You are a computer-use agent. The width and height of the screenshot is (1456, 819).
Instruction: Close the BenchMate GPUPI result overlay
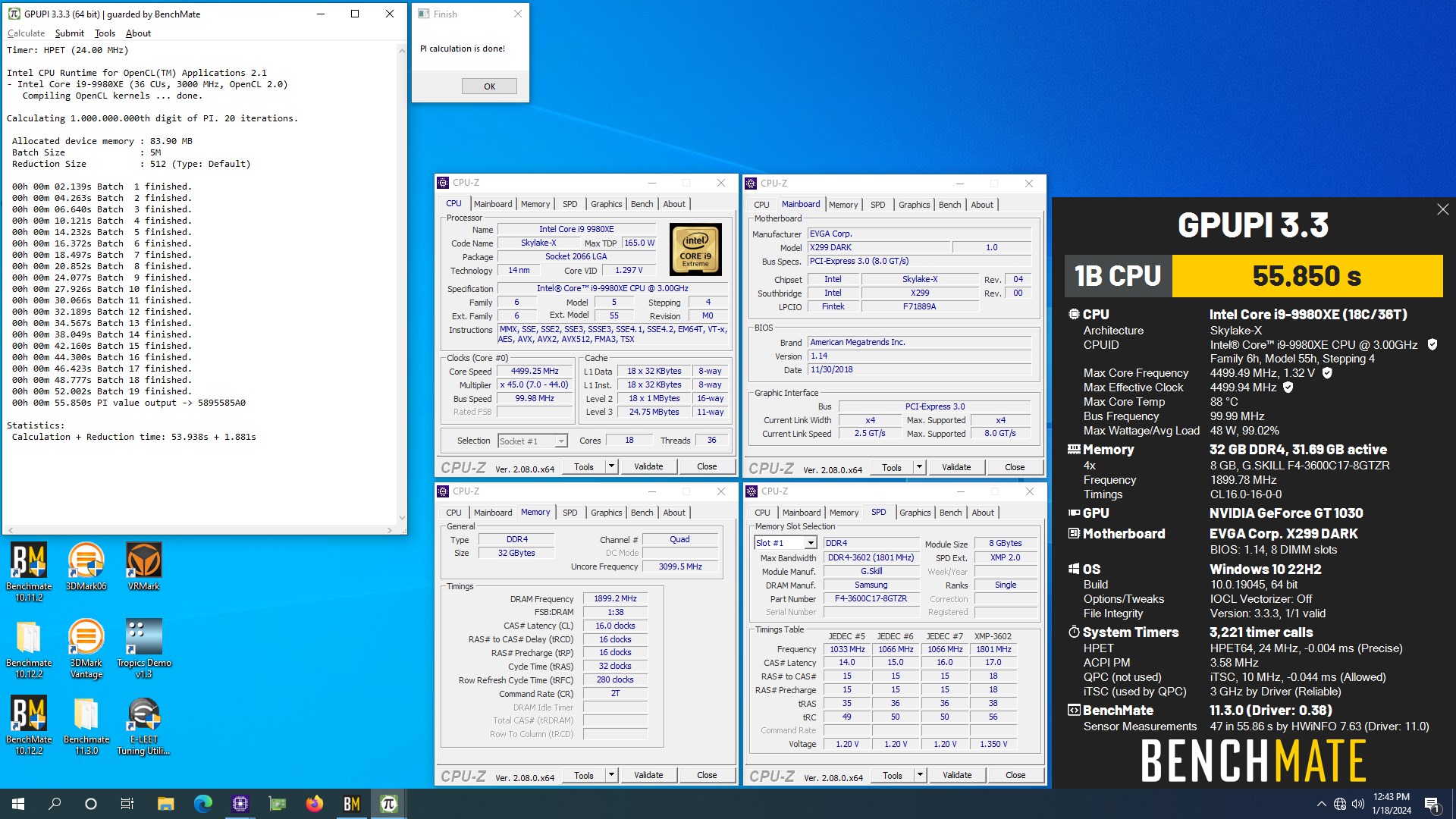tap(1442, 209)
